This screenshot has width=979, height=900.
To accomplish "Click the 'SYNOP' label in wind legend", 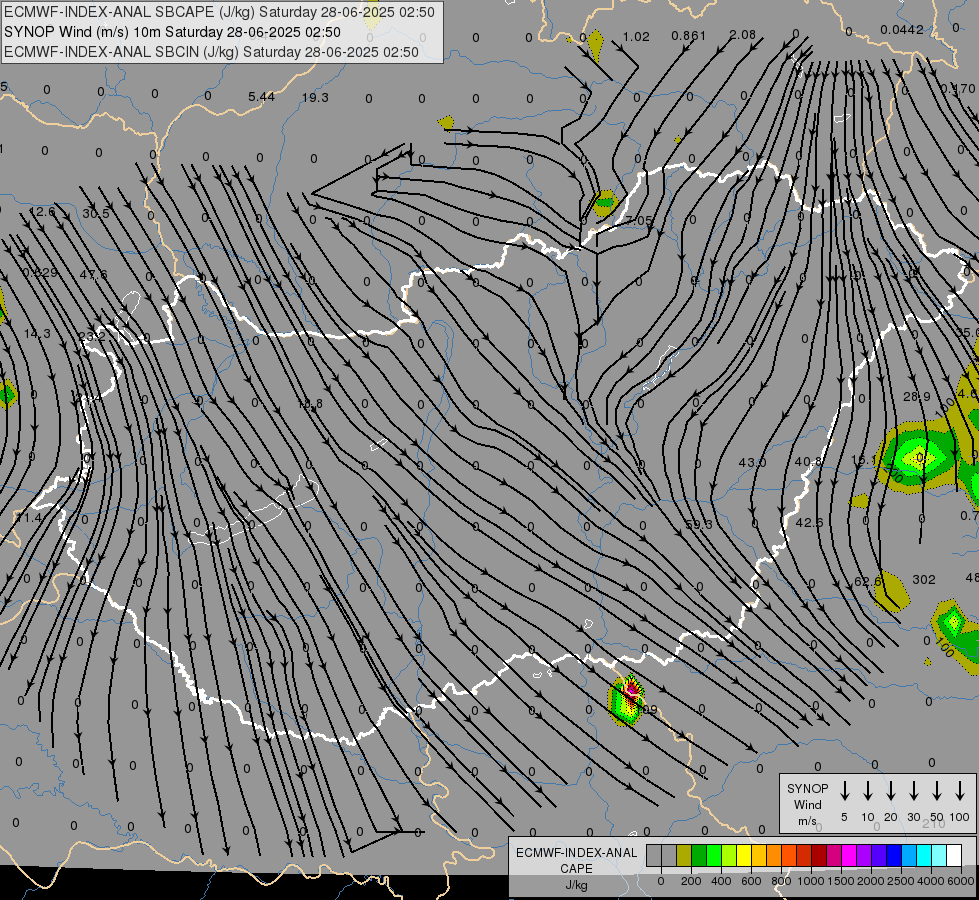I will (x=807, y=788).
